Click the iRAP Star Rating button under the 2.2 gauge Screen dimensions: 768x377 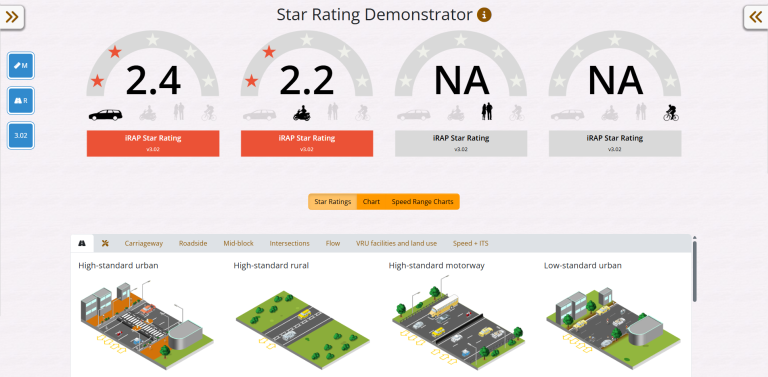tap(307, 143)
